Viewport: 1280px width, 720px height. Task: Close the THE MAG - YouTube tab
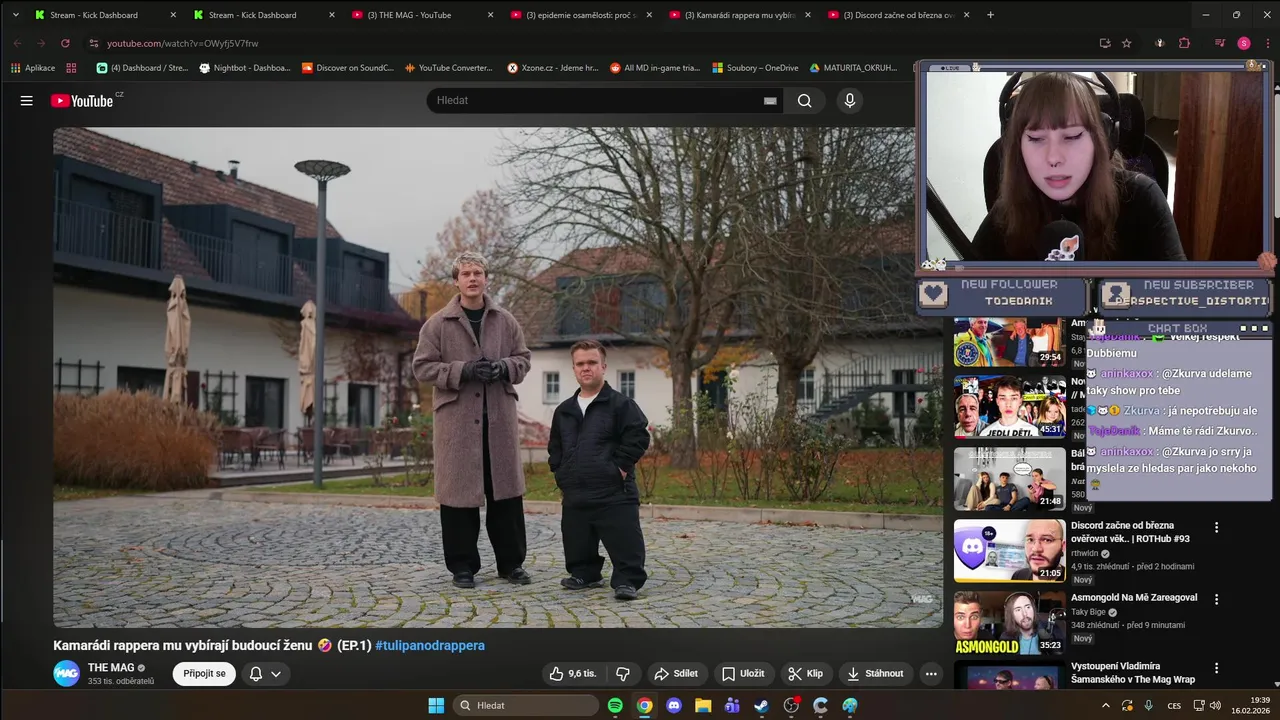coord(490,15)
